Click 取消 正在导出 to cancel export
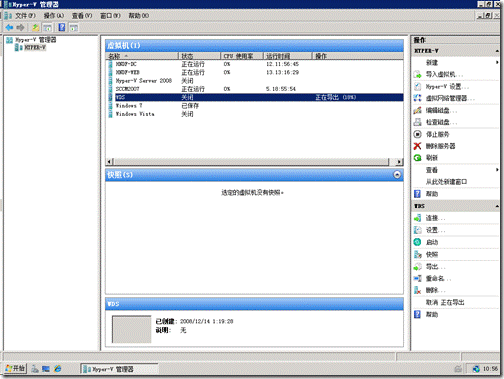Viewport: 504px width, 379px height. point(445,303)
